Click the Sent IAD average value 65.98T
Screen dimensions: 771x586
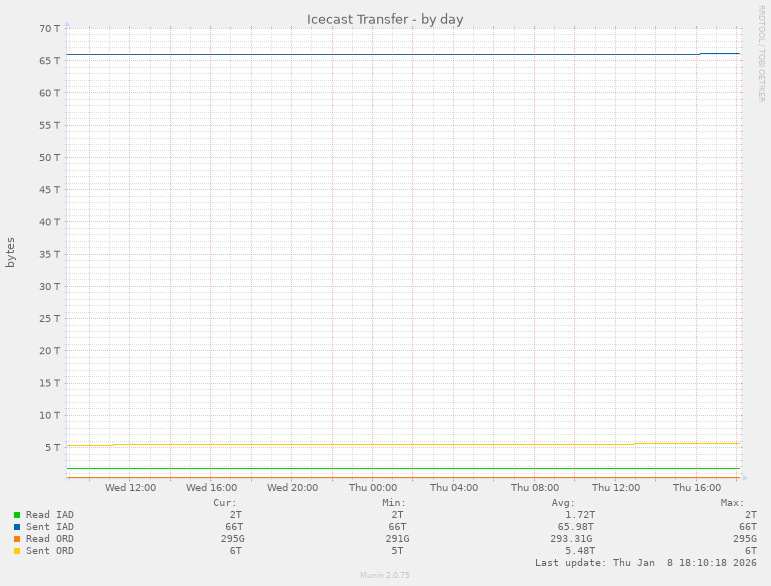[x=576, y=527]
